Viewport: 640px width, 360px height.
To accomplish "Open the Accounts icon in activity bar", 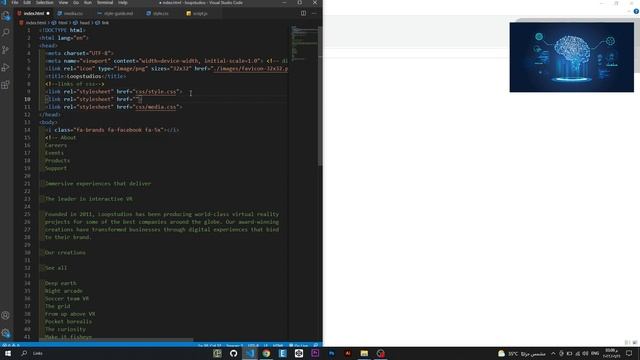I will pyautogui.click(x=6, y=315).
